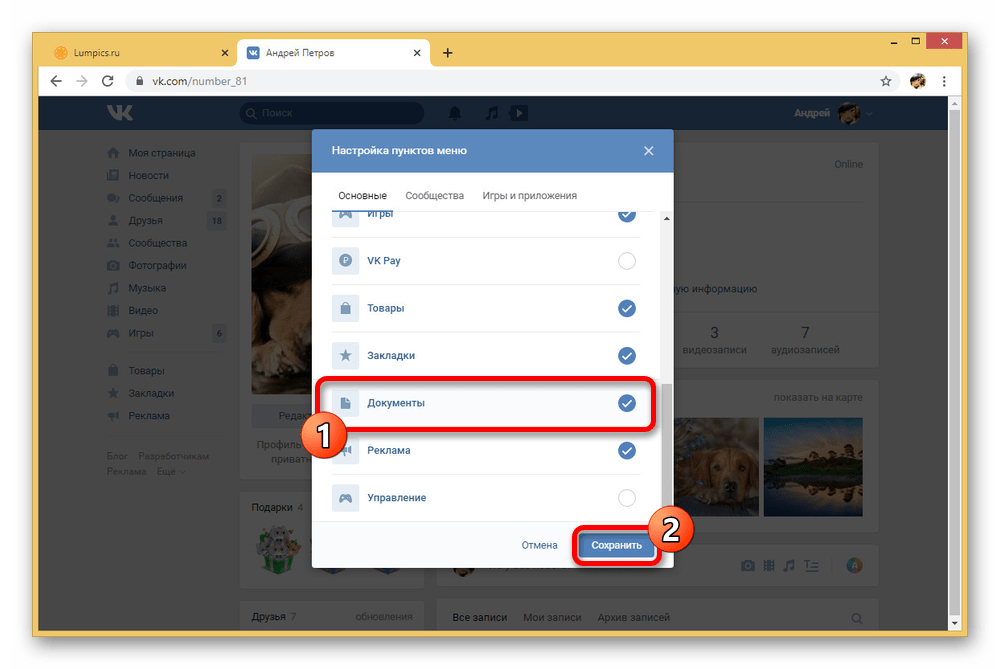Uncheck the Закладки menu item
The width and height of the screenshot is (1000, 669).
tap(627, 355)
